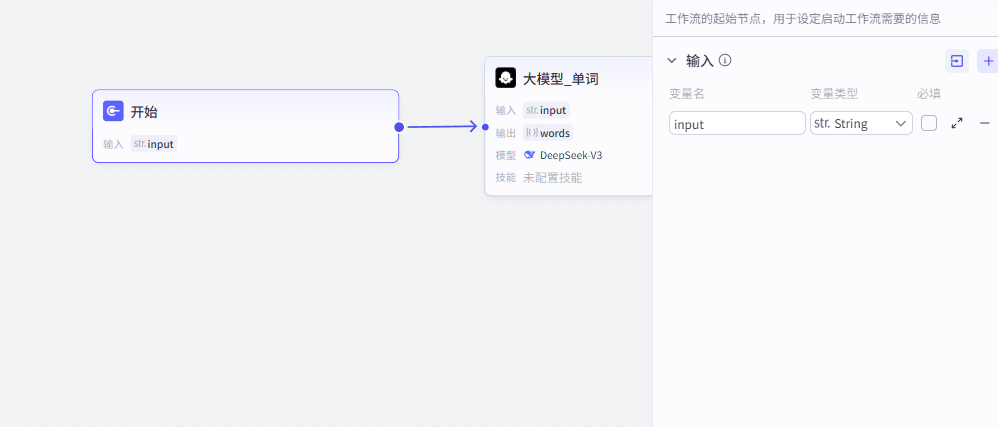Image resolution: width=998 pixels, height=427 pixels.
Task: Click the DeepSeek whale logo icon
Action: pyautogui.click(x=530, y=155)
